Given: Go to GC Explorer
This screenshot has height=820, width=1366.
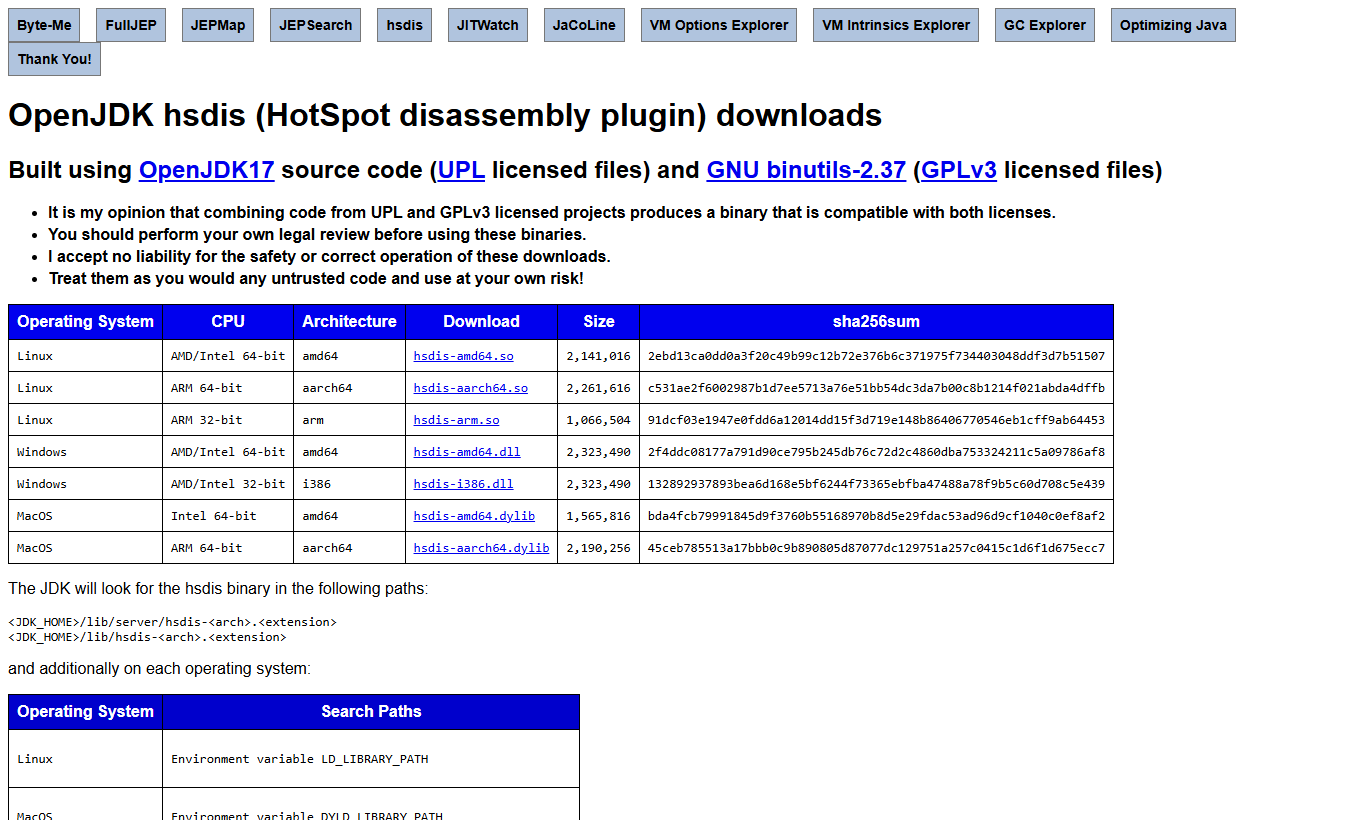Looking at the screenshot, I should [x=1045, y=25].
